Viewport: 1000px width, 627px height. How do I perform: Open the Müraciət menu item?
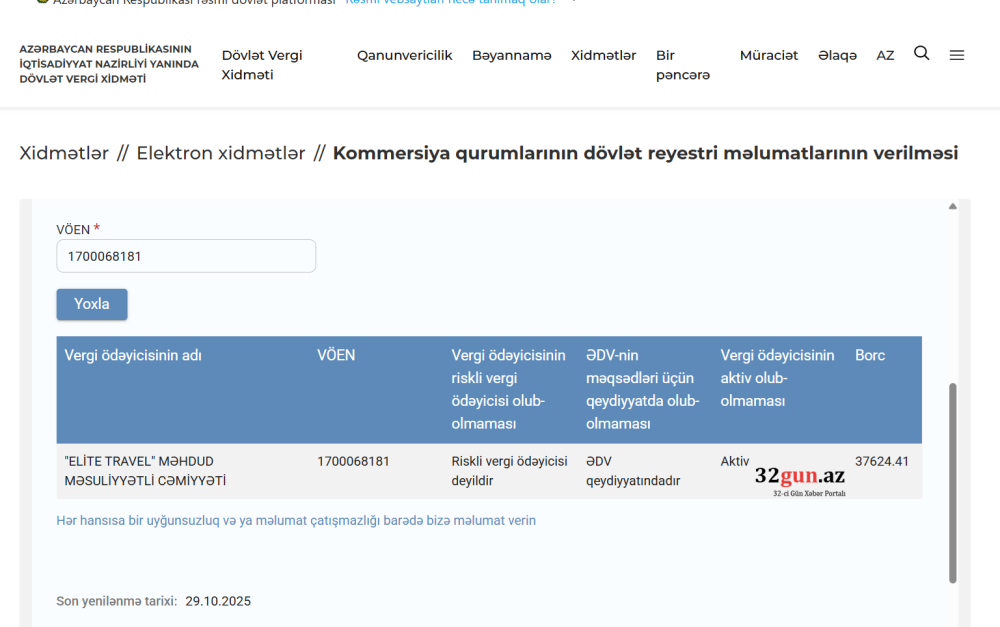tap(768, 55)
